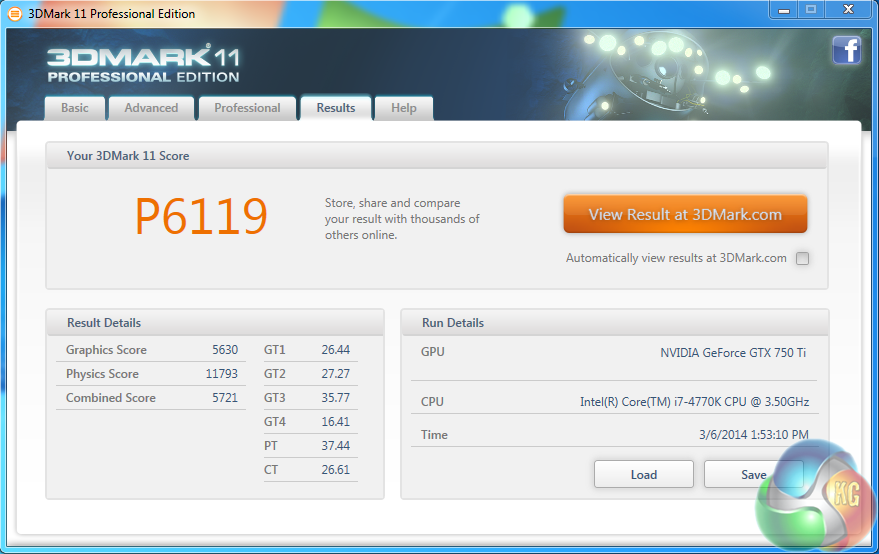Image resolution: width=879 pixels, height=554 pixels.
Task: Switch to the Basic tab
Action: point(75,108)
